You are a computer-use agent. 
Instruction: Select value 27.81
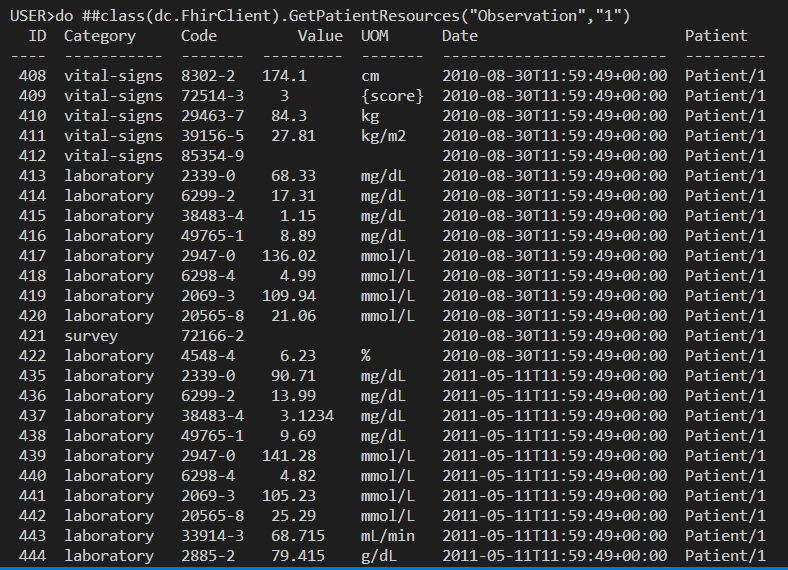[293, 136]
